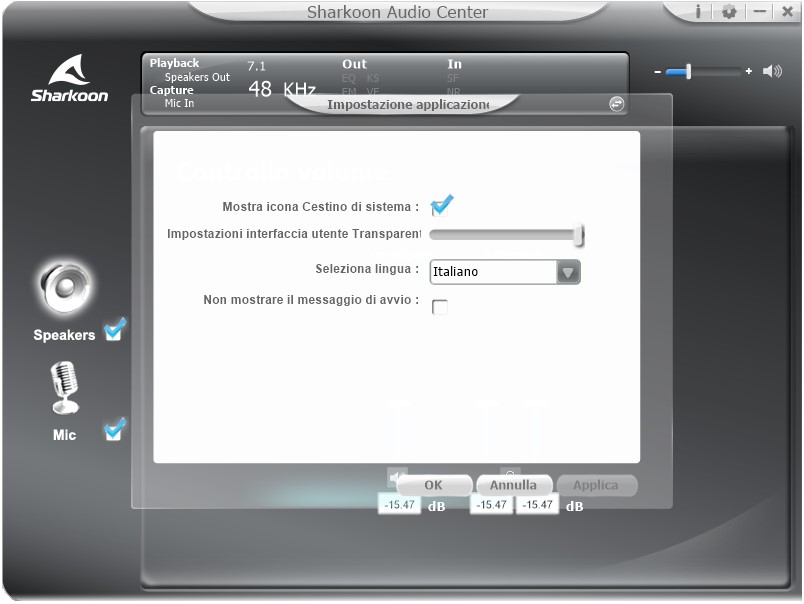The image size is (804, 604).
Task: Click the Applica button
Action: click(x=596, y=485)
